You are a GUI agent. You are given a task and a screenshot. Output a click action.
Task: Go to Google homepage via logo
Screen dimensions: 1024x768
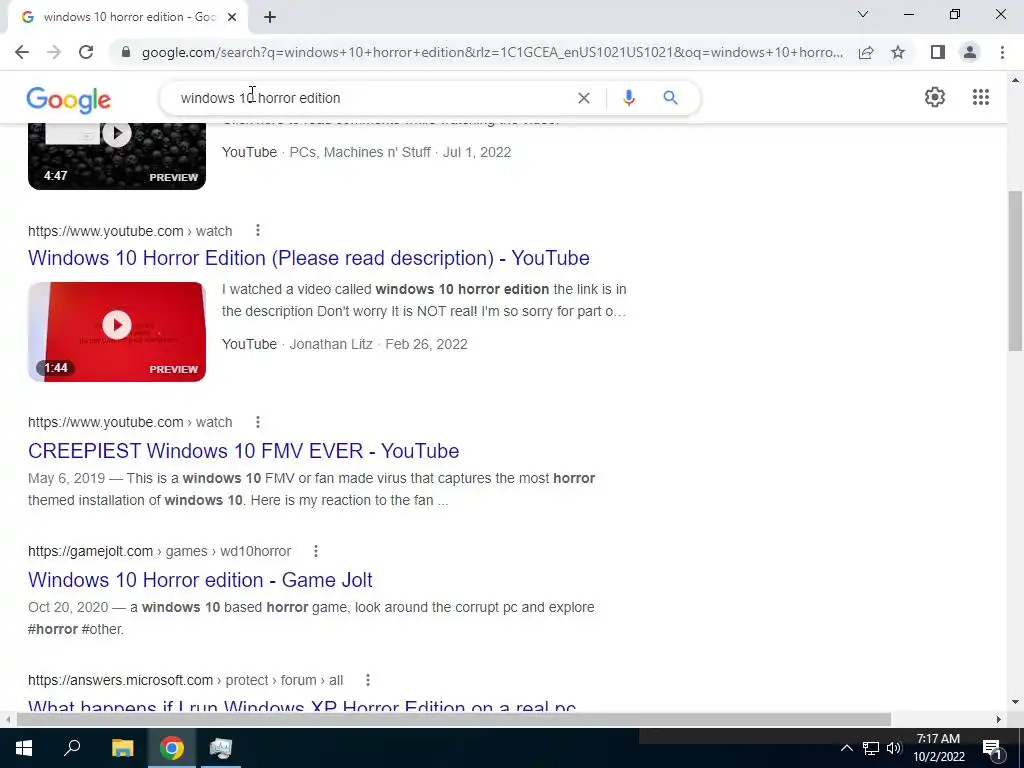69,100
